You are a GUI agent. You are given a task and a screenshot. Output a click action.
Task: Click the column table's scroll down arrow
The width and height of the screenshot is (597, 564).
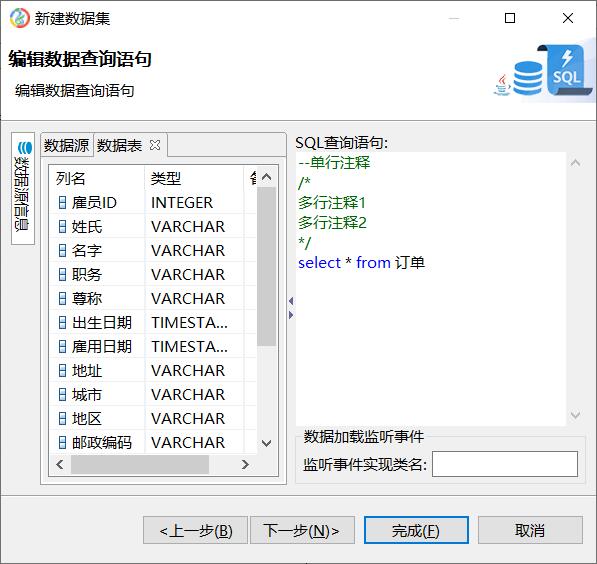[267, 443]
